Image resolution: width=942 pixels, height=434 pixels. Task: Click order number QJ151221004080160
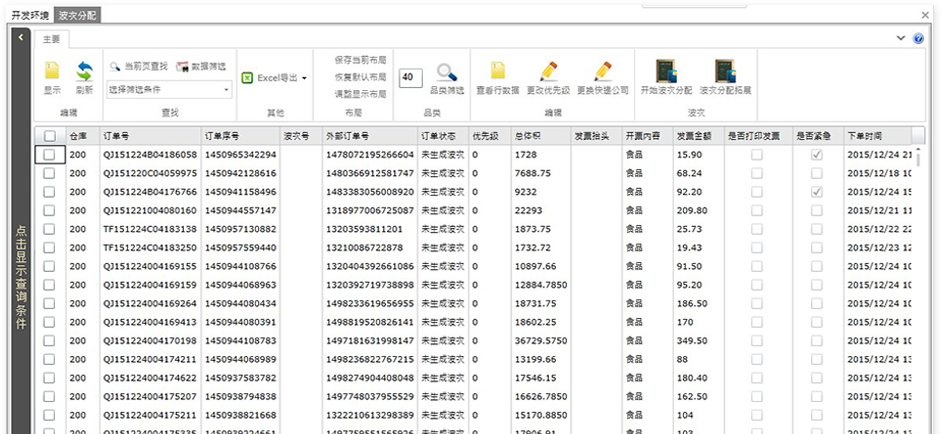pyautogui.click(x=150, y=210)
